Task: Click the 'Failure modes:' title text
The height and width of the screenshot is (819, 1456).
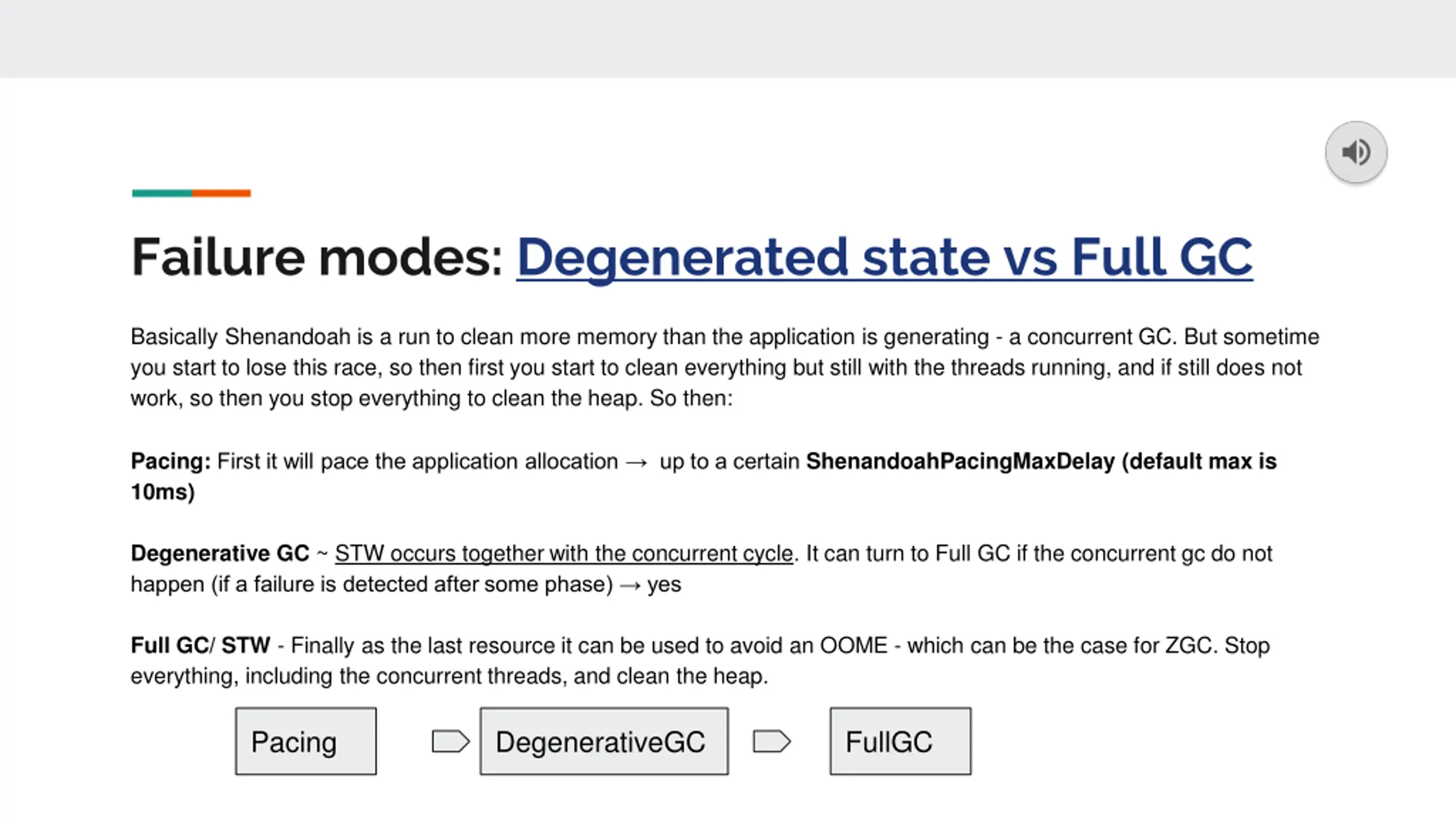Action: tap(317, 258)
